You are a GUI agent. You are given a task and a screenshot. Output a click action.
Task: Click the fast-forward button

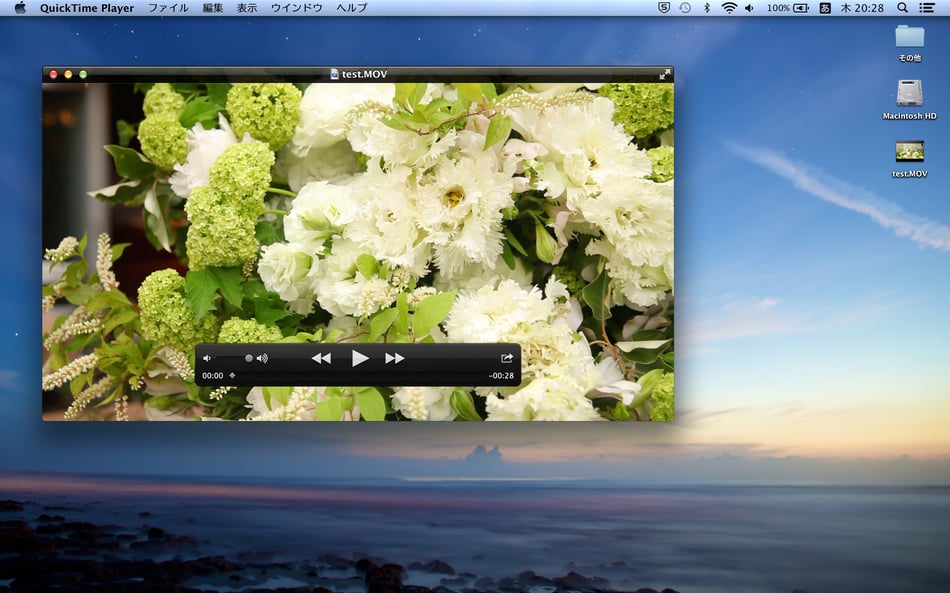pos(395,358)
